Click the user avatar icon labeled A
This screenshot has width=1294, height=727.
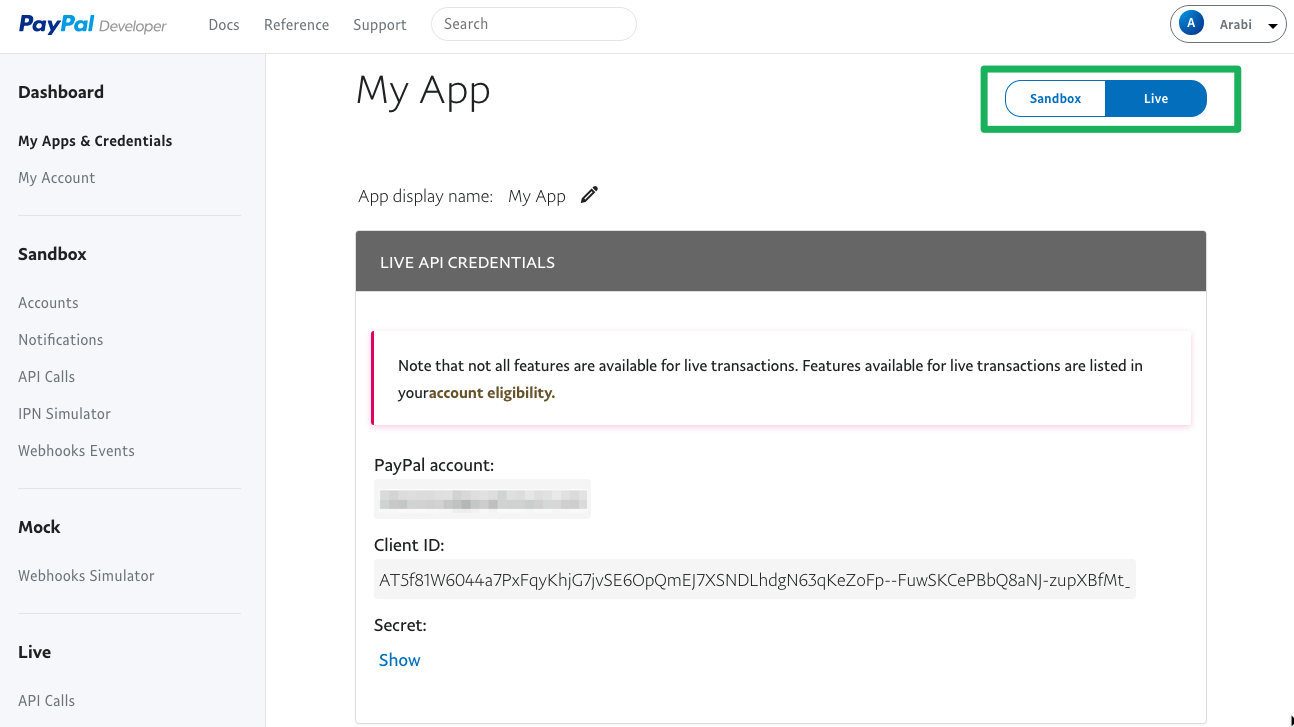(x=1191, y=24)
